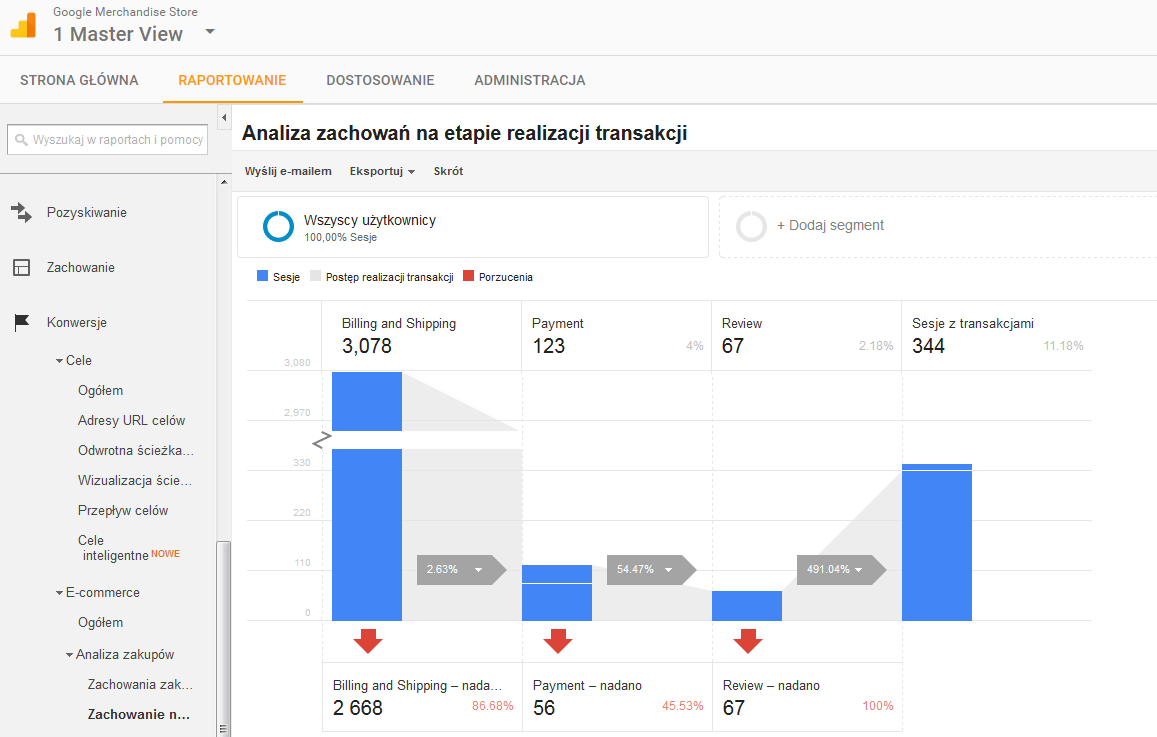Click the Review blue bar

(x=747, y=606)
